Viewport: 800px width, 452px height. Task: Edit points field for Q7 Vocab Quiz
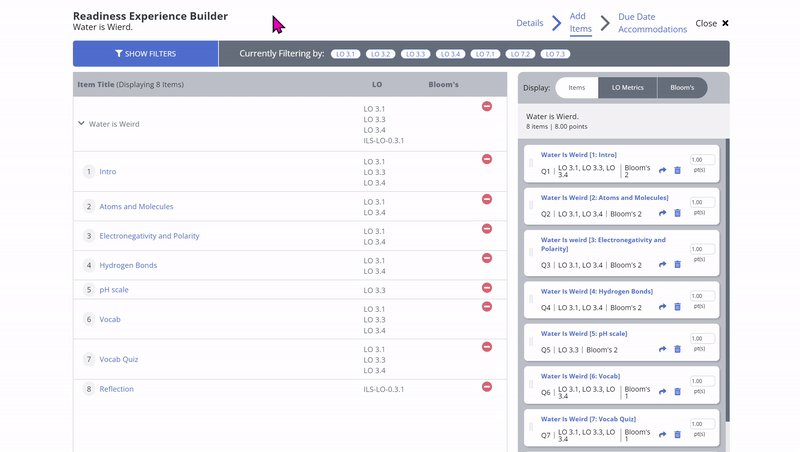(x=702, y=423)
